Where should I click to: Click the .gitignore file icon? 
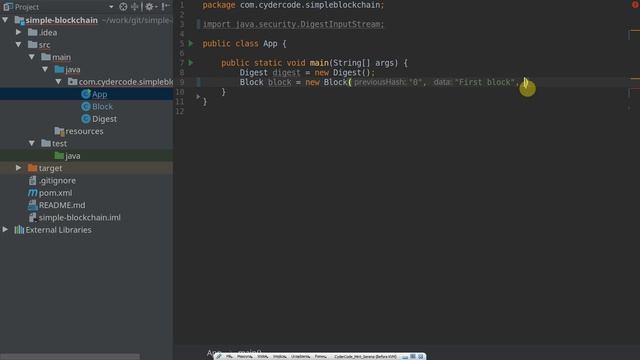point(32,180)
